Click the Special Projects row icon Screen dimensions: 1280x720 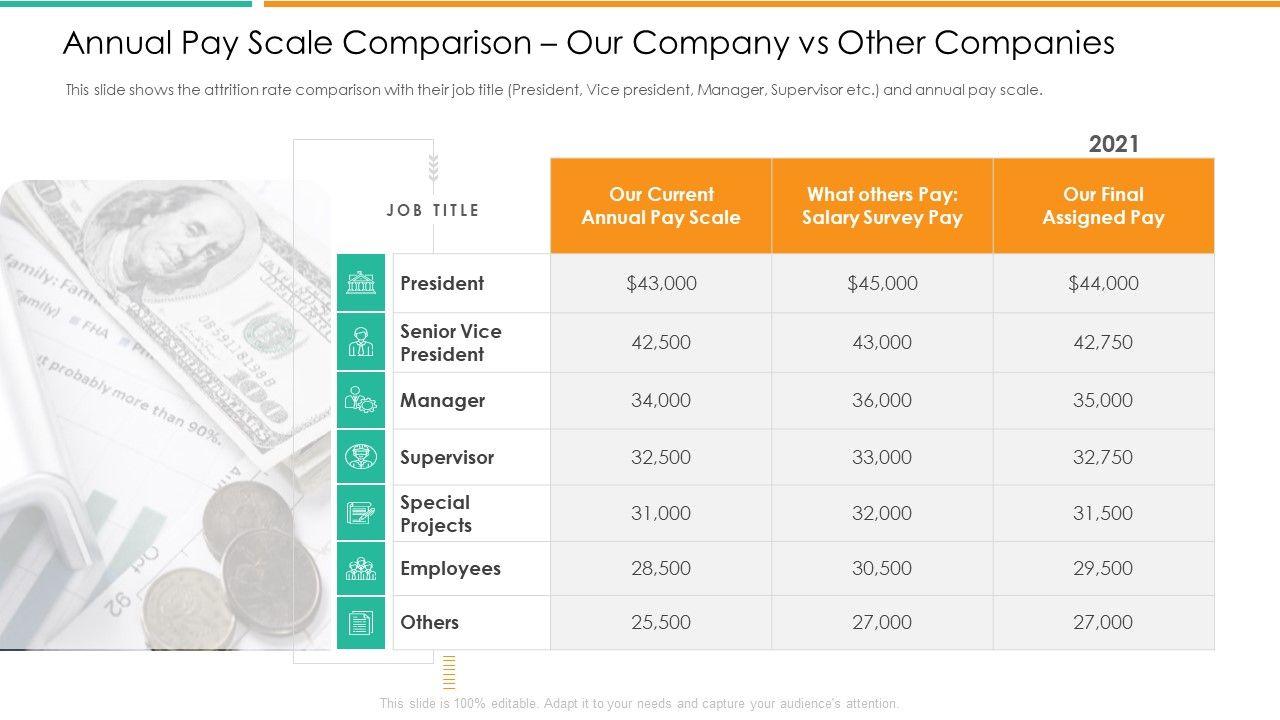[x=361, y=513]
